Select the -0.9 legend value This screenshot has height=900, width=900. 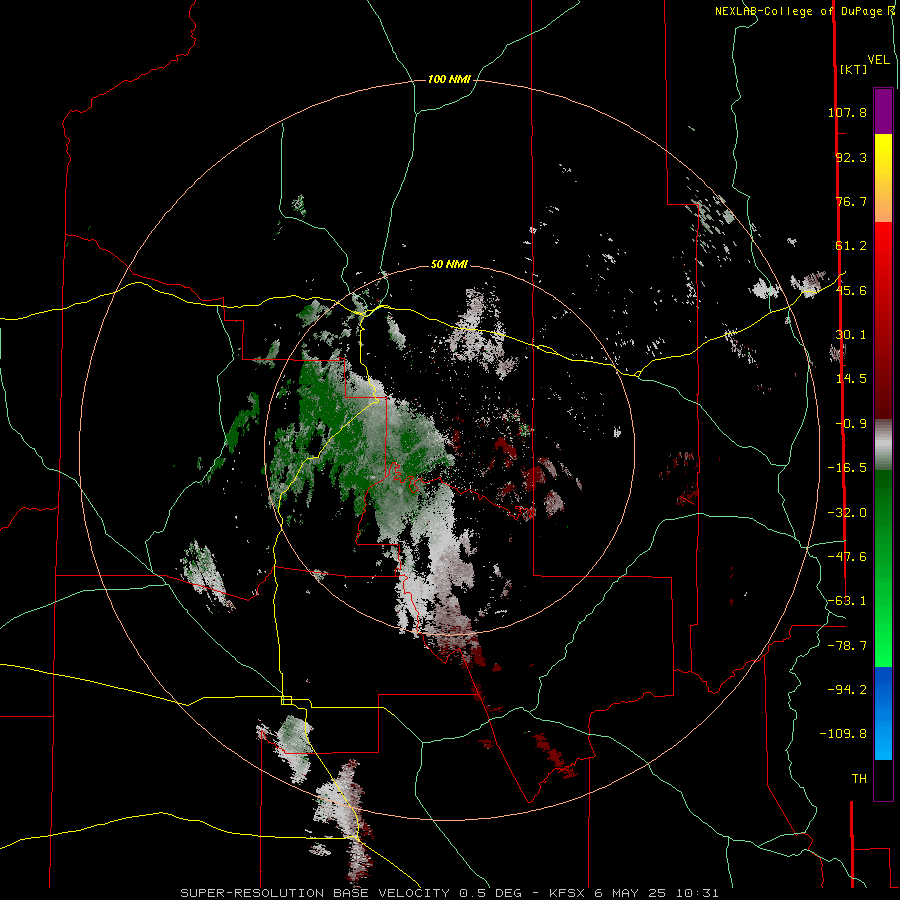point(851,424)
